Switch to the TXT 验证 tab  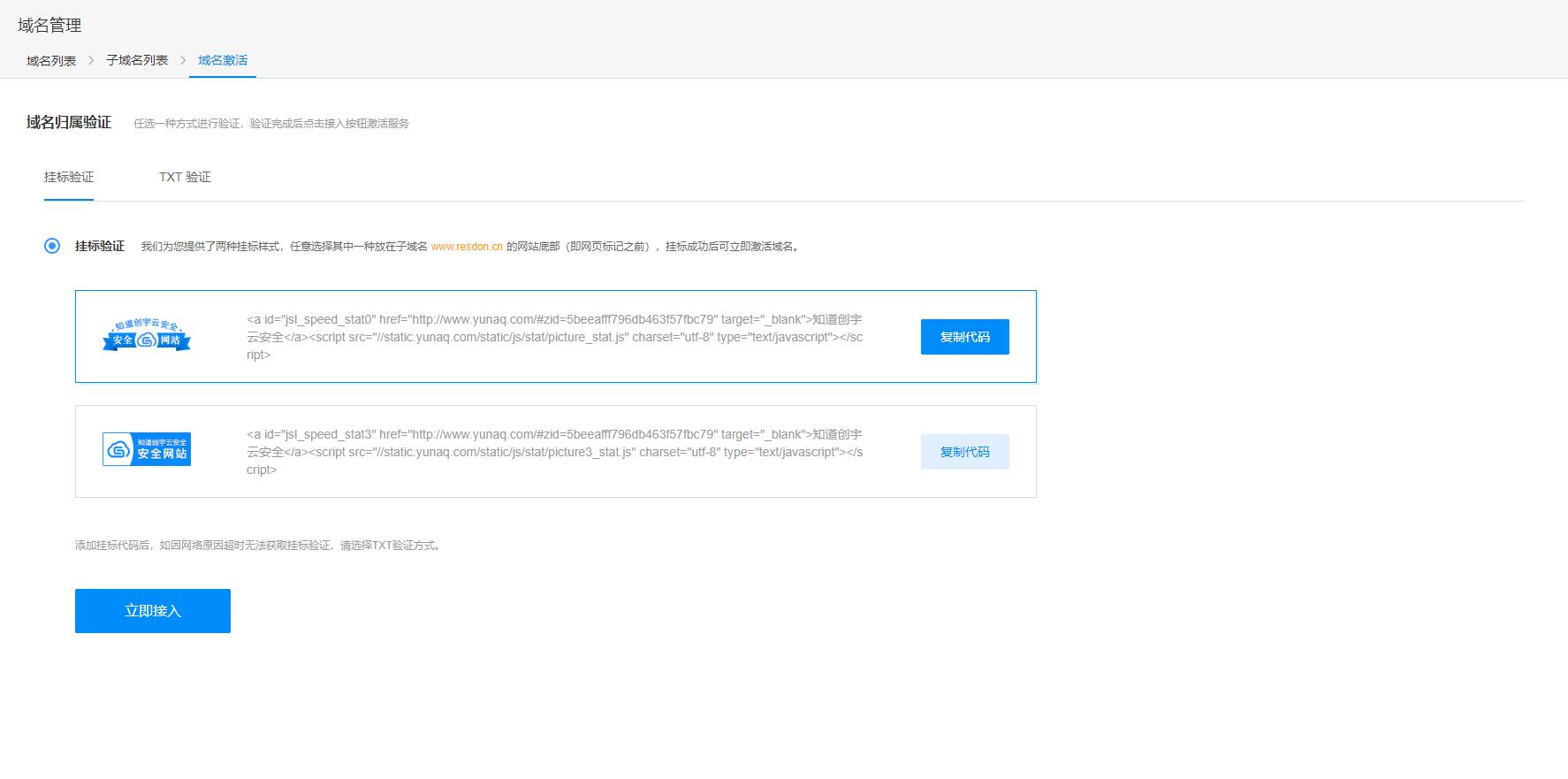tap(185, 177)
